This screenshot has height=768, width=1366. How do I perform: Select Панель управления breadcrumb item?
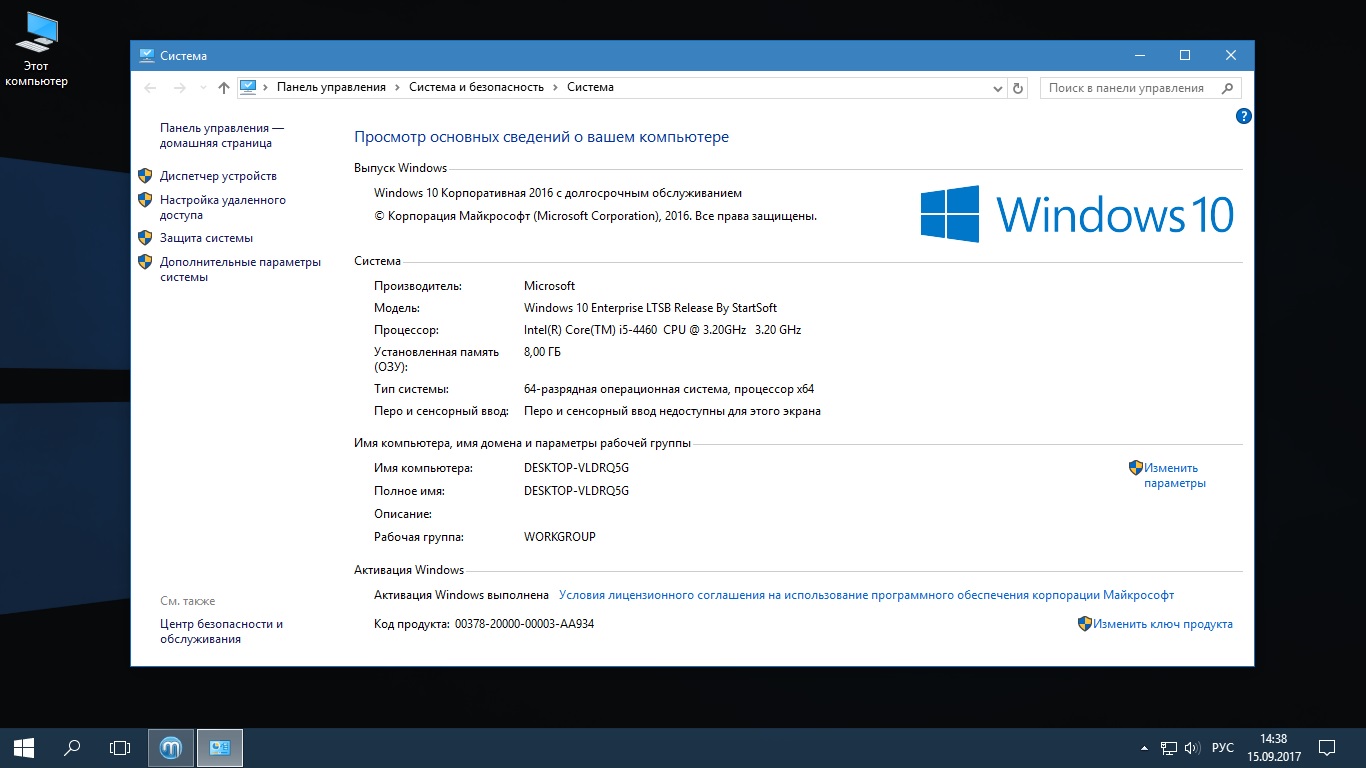click(331, 87)
